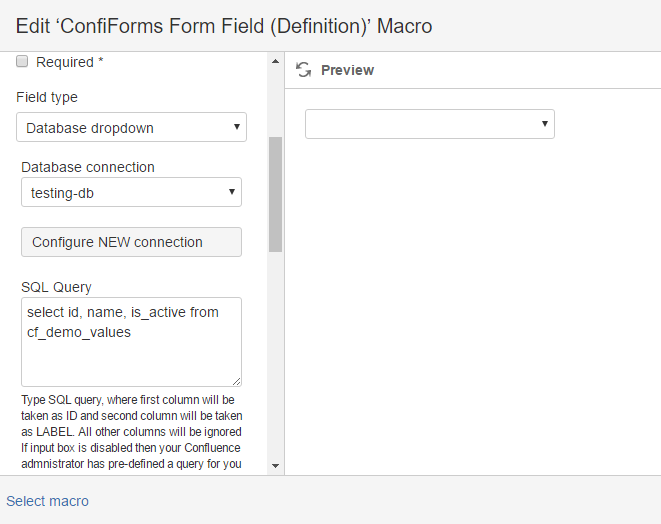Click the scrollbar up arrow
This screenshot has height=524, width=661.
pyautogui.click(x=275, y=61)
